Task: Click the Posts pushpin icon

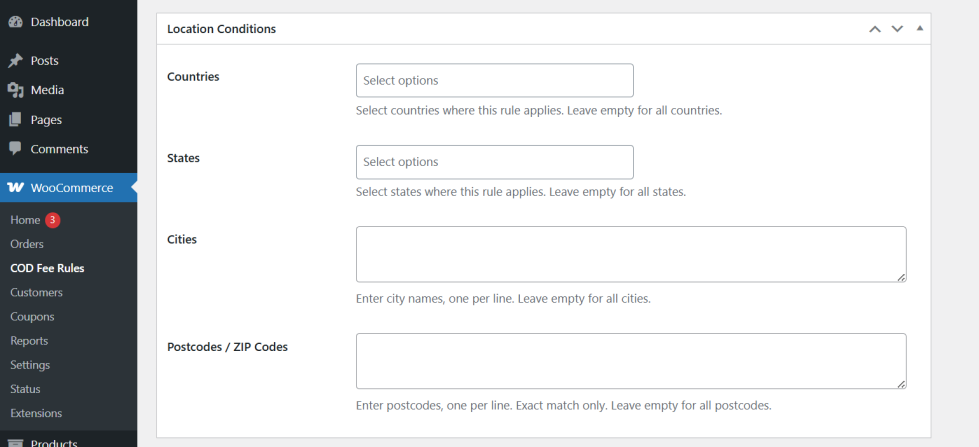Action: (15, 61)
